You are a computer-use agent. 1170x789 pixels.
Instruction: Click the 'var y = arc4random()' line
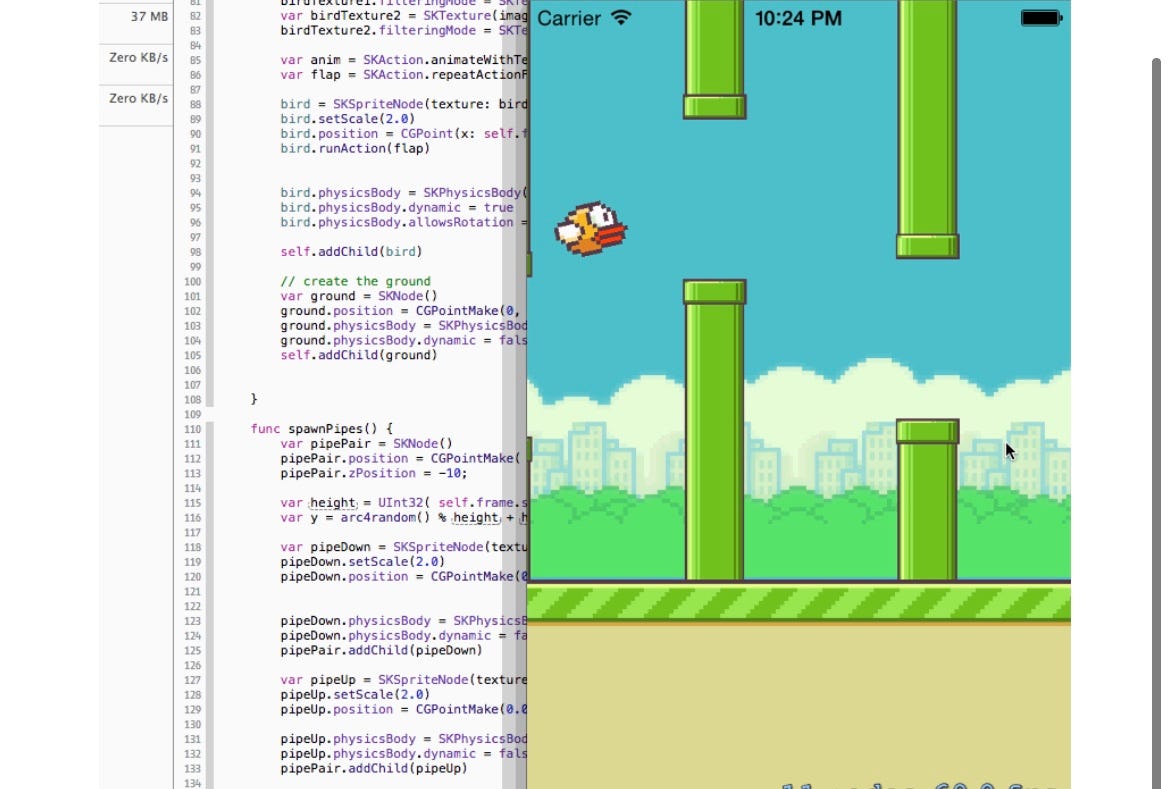pos(404,518)
